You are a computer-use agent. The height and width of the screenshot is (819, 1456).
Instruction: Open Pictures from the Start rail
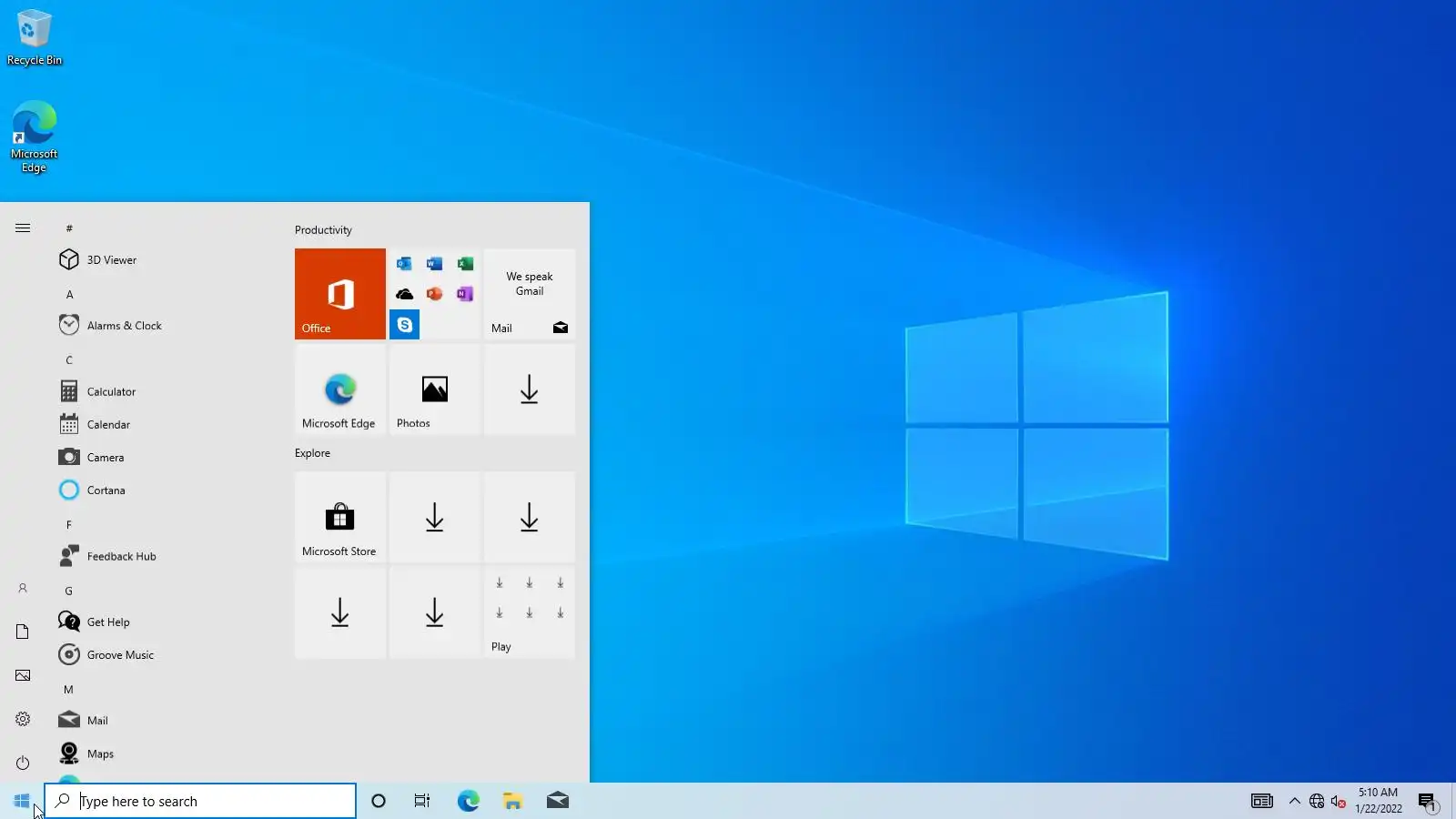point(23,675)
